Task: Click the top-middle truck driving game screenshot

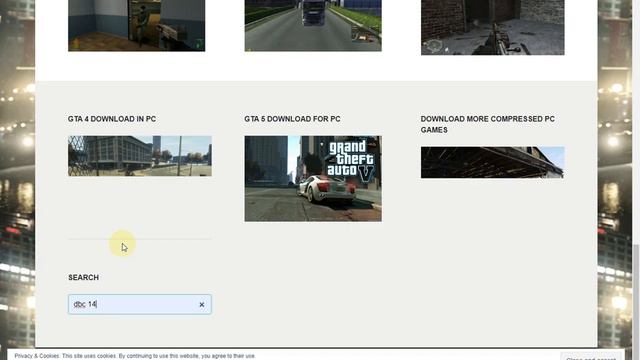Action: tap(313, 25)
